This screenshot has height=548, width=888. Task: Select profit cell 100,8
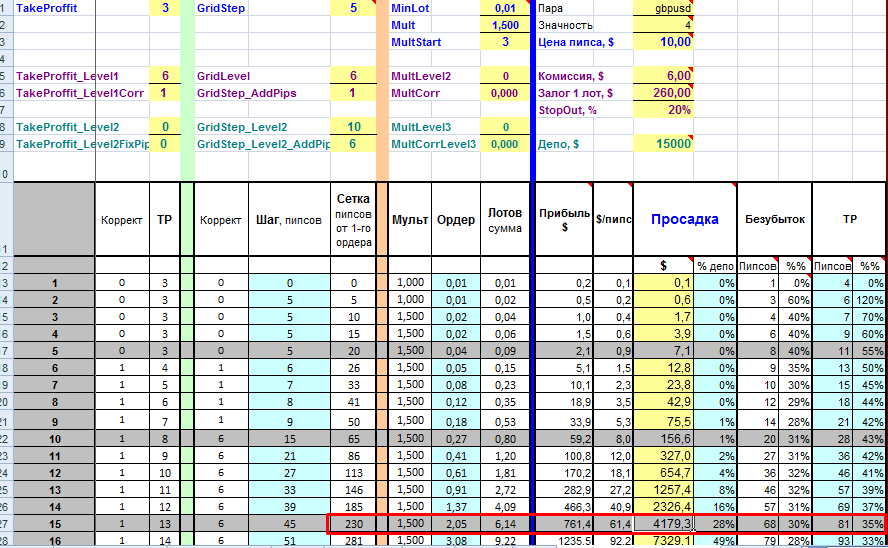(565, 456)
